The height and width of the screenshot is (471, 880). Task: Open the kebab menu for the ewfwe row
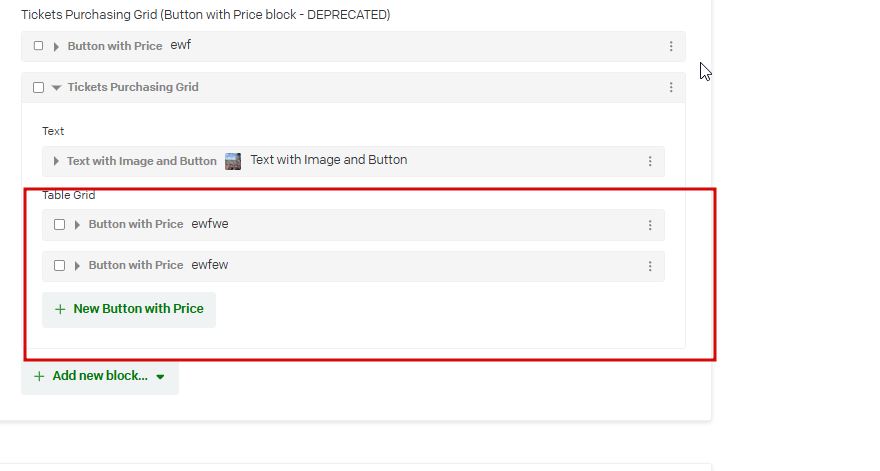(x=650, y=225)
